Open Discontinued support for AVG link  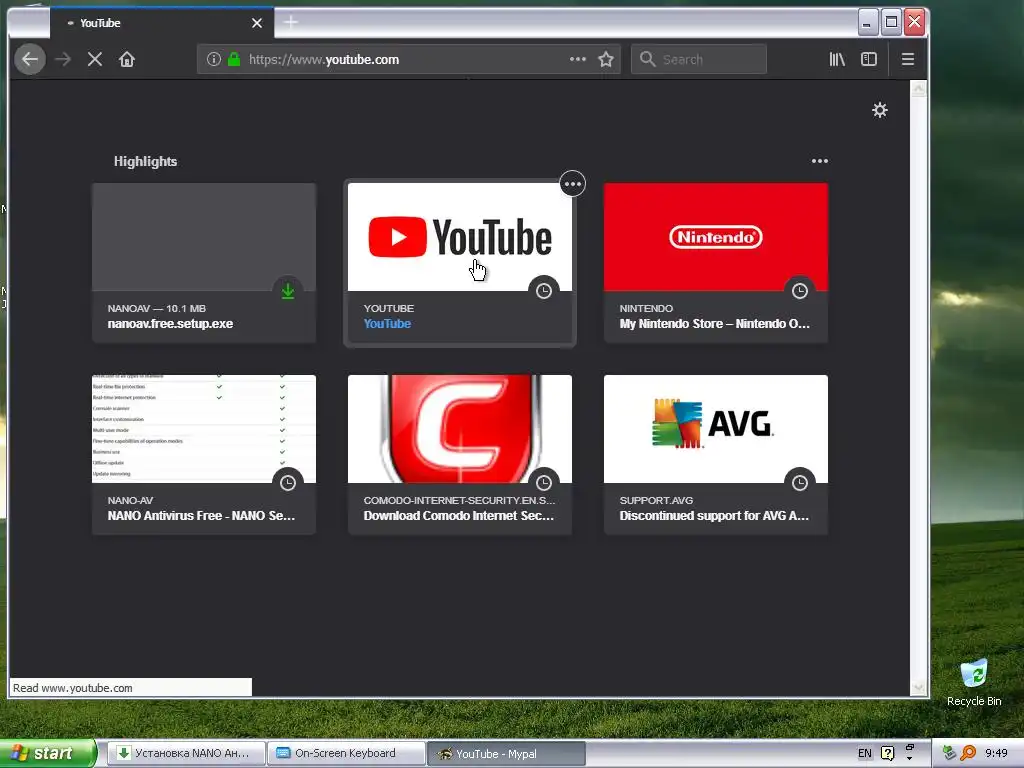(x=714, y=515)
